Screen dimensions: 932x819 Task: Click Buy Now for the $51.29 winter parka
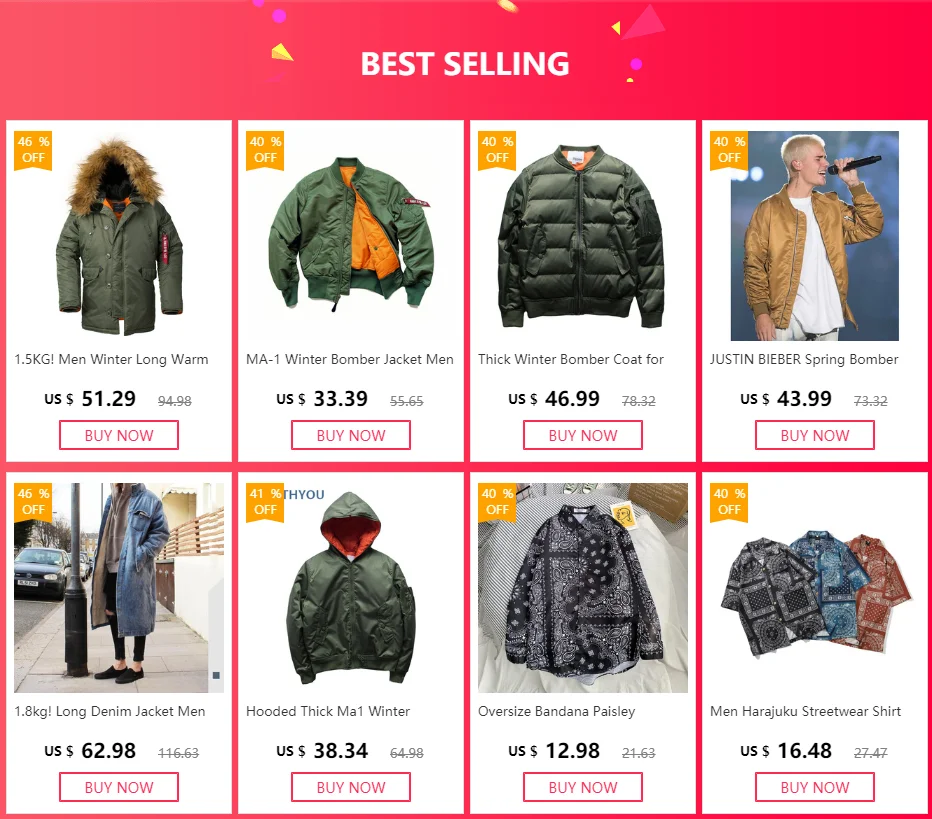coord(119,435)
